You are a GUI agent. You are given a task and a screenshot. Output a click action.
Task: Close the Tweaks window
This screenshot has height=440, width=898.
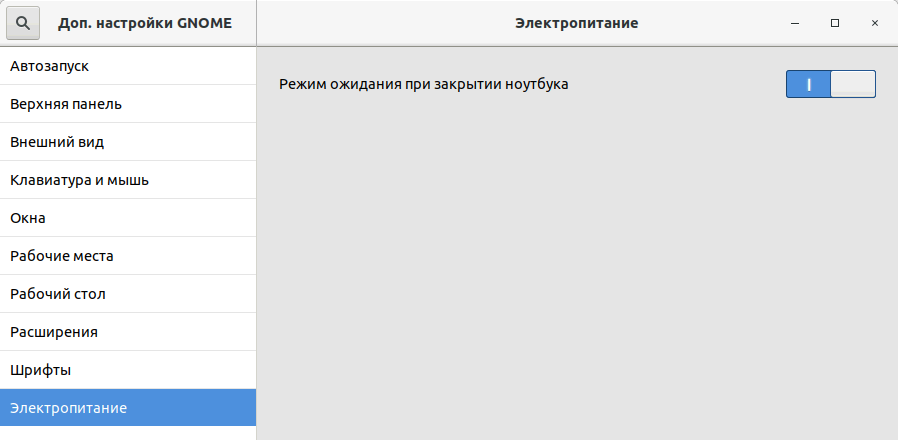click(x=875, y=23)
